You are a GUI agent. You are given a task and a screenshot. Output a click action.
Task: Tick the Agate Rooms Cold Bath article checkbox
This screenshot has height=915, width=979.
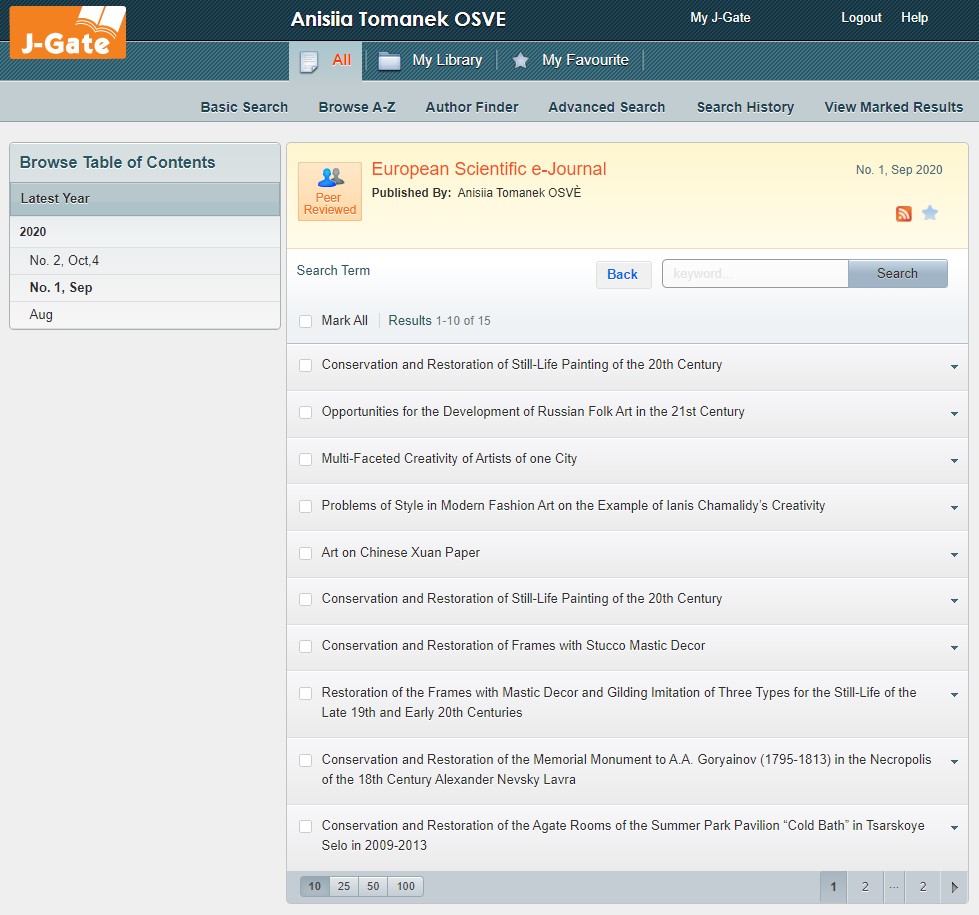click(305, 826)
